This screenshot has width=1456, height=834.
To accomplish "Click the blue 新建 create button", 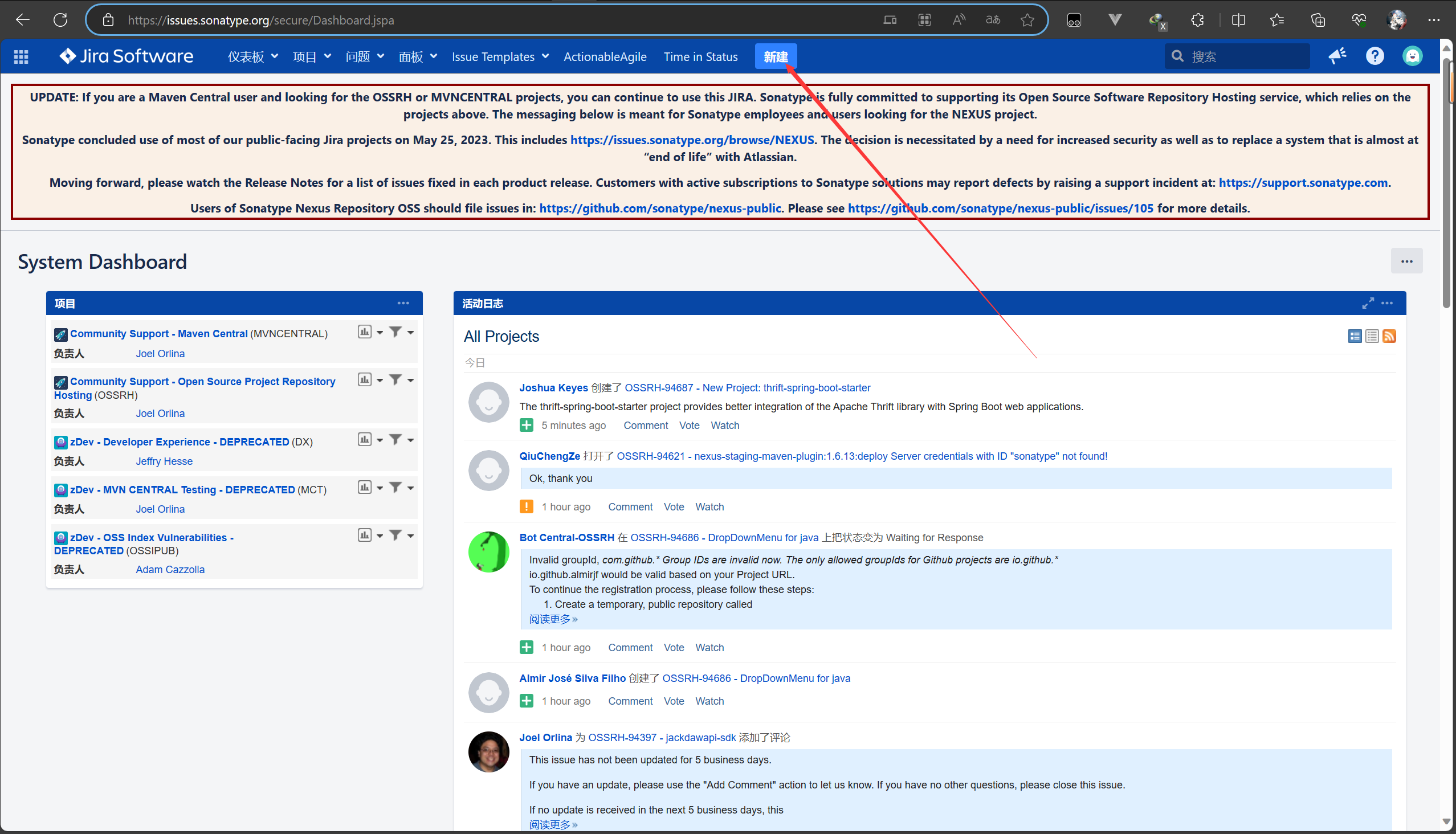I will 775,57.
